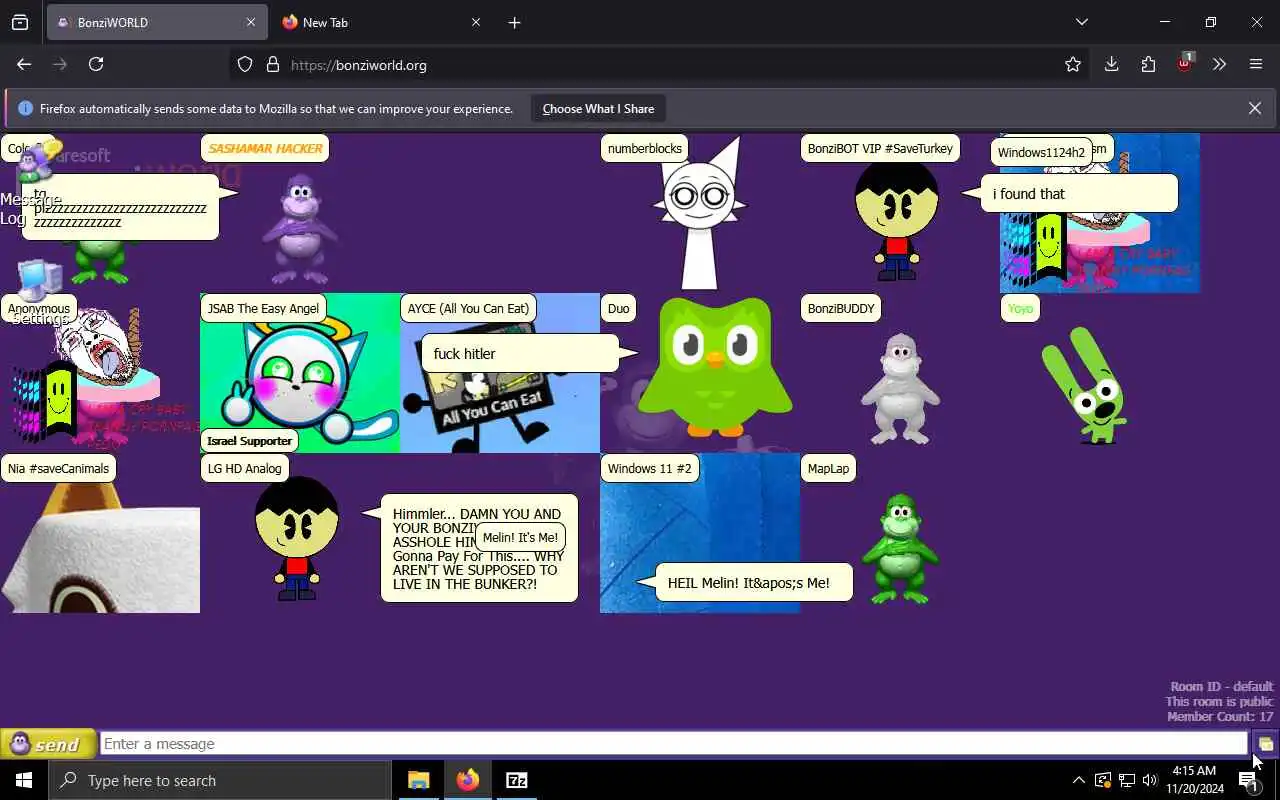
Task: Close the New Tab tab
Action: (x=476, y=22)
